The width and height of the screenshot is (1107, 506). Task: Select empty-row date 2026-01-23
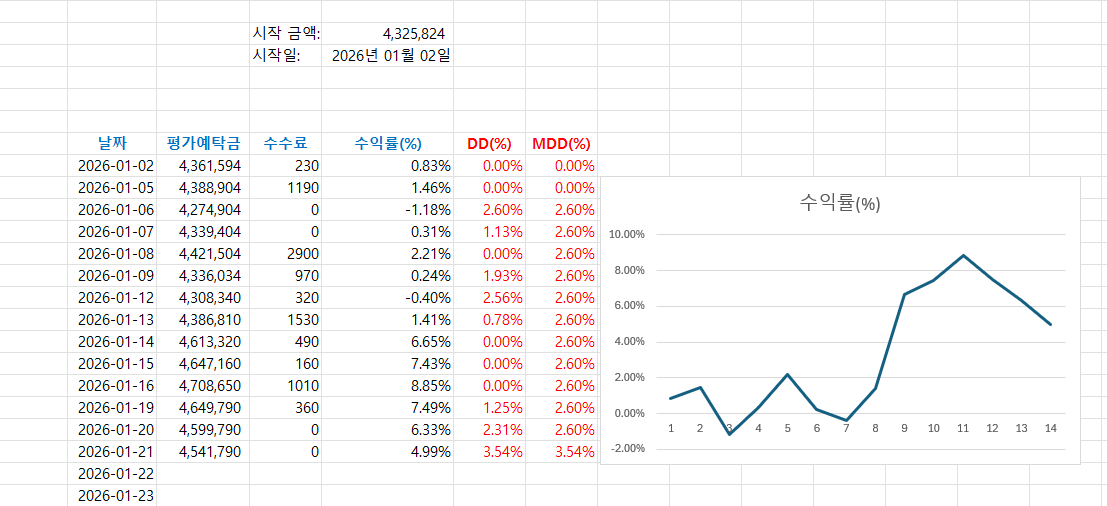point(116,495)
